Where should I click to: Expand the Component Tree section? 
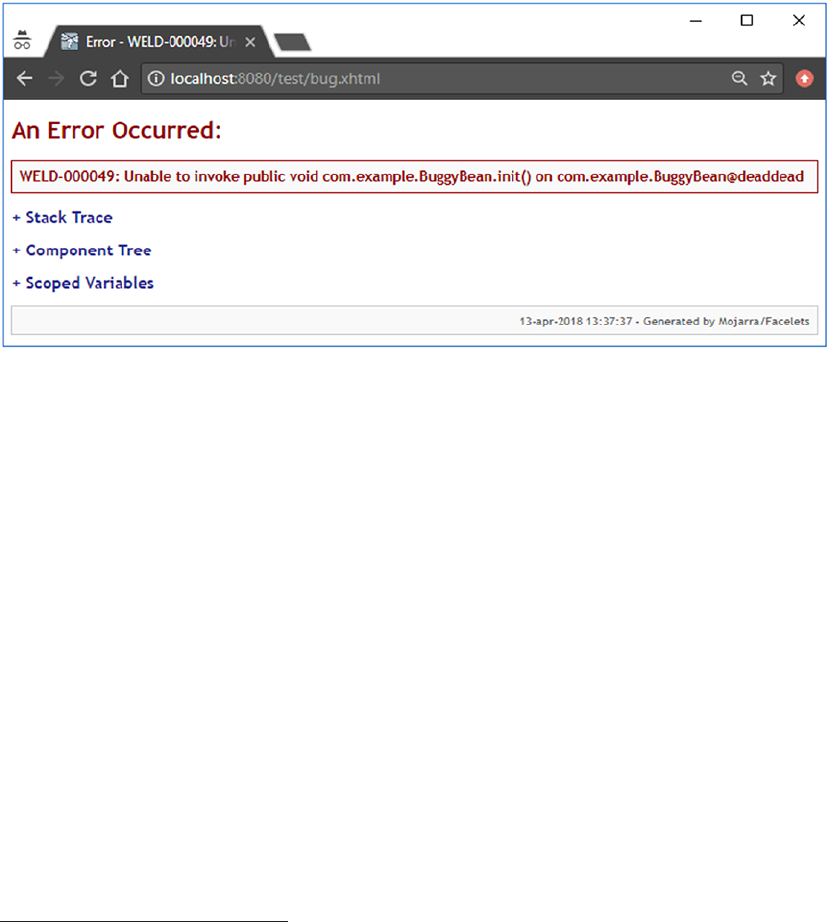(82, 250)
